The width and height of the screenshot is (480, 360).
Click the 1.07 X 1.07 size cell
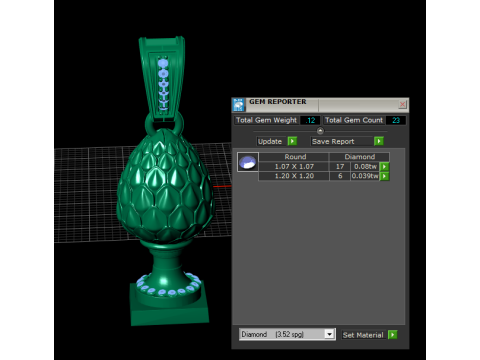(x=294, y=166)
